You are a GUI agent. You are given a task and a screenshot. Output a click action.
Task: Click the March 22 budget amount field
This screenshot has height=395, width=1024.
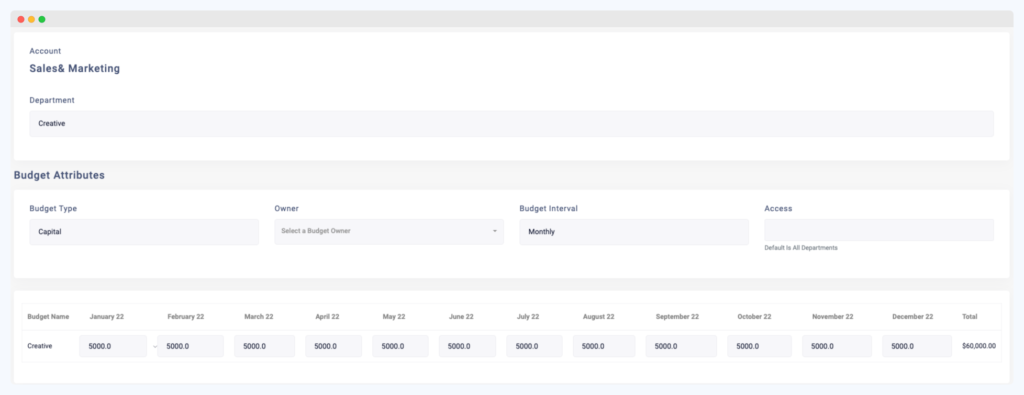(x=264, y=346)
